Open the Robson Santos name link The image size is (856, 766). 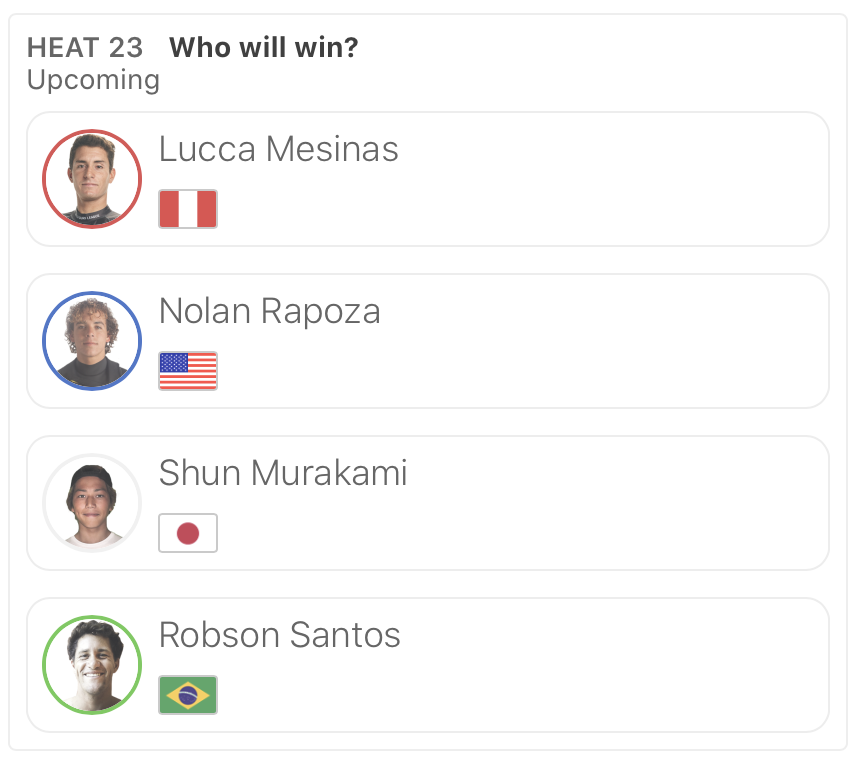click(x=280, y=635)
